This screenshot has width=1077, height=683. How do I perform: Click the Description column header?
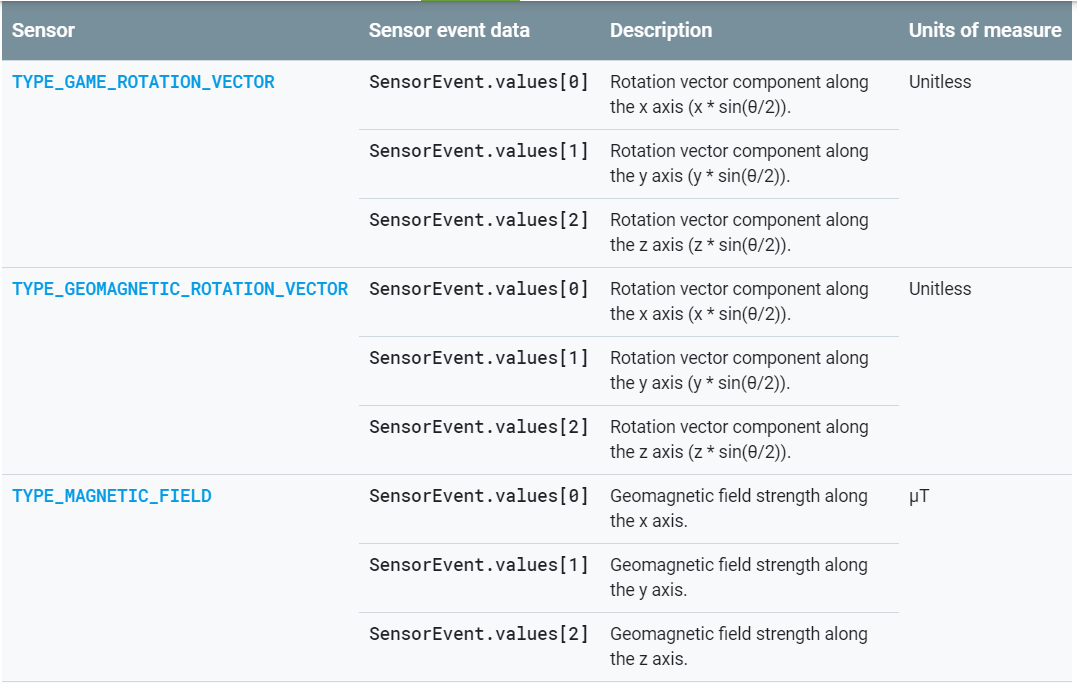[661, 31]
